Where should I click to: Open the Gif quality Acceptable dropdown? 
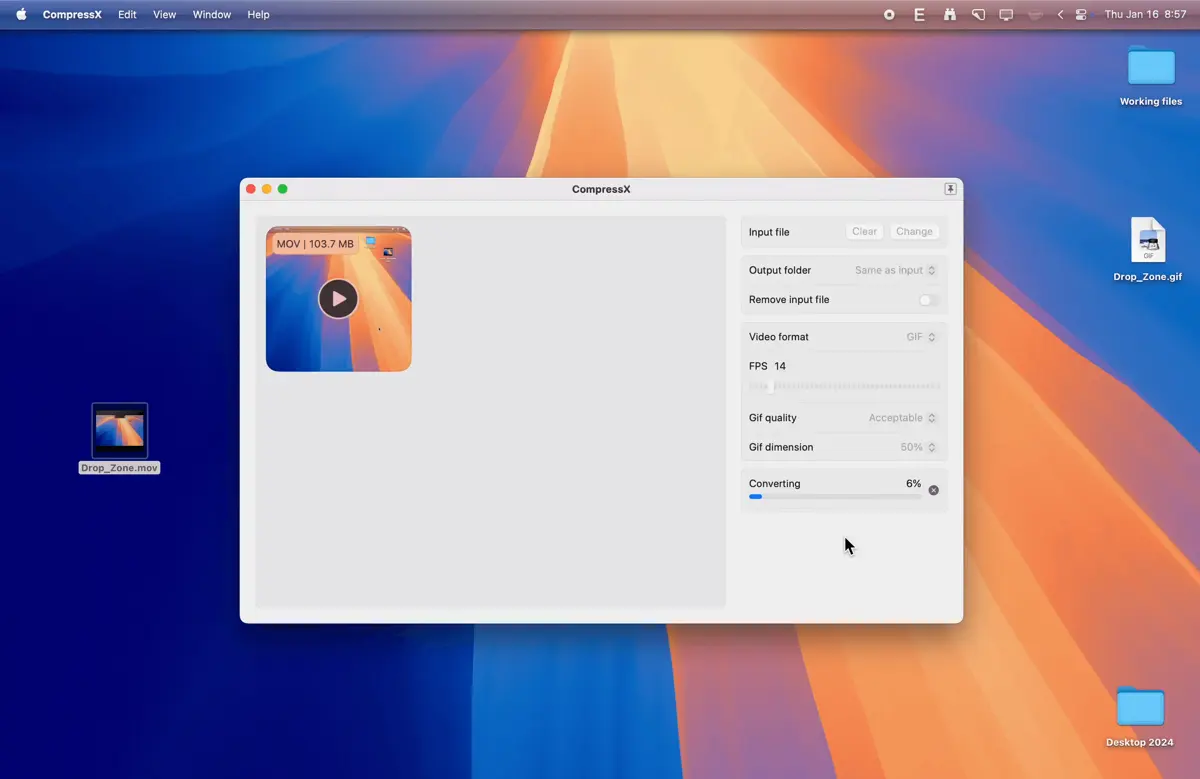click(902, 418)
